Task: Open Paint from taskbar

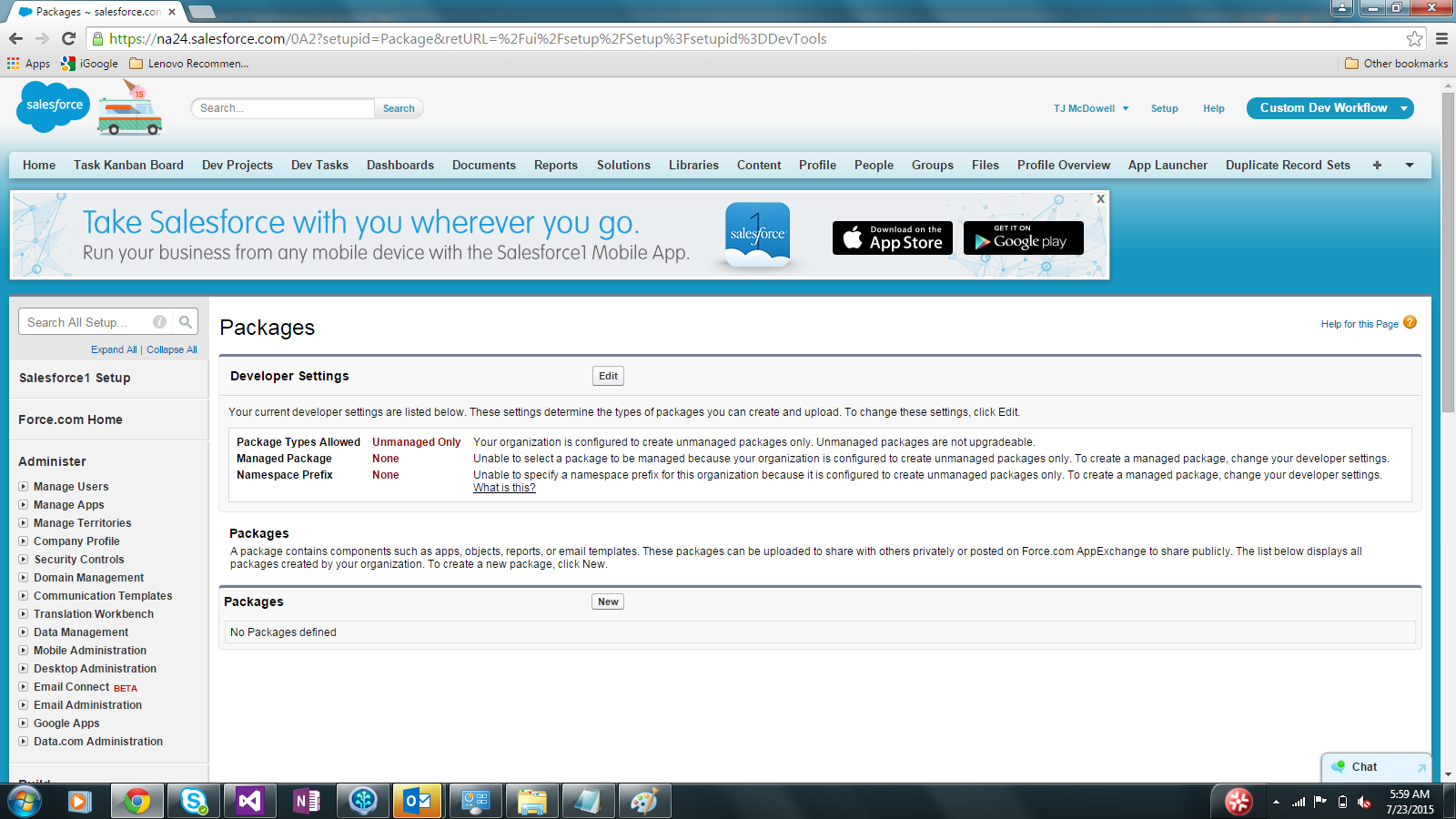Action: tap(644, 801)
